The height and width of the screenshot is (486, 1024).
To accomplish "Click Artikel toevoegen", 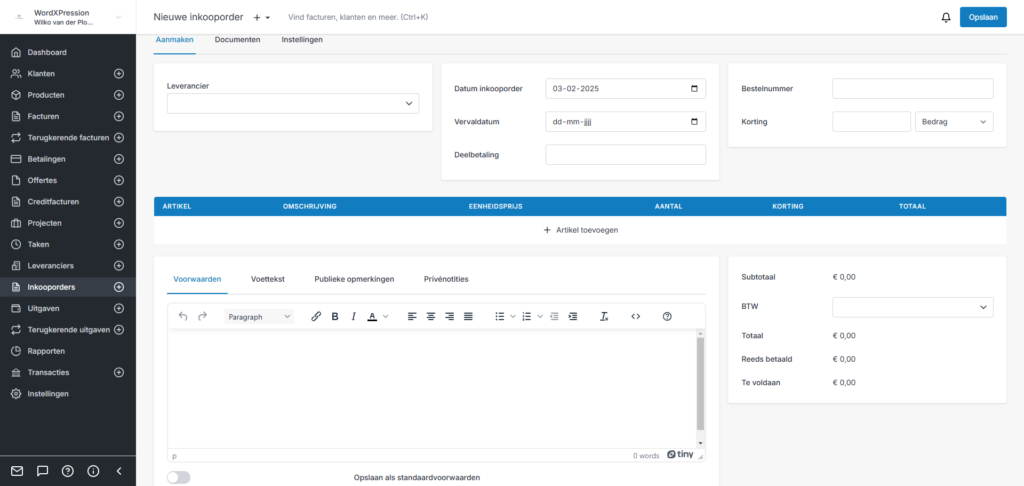I will click(x=581, y=231).
